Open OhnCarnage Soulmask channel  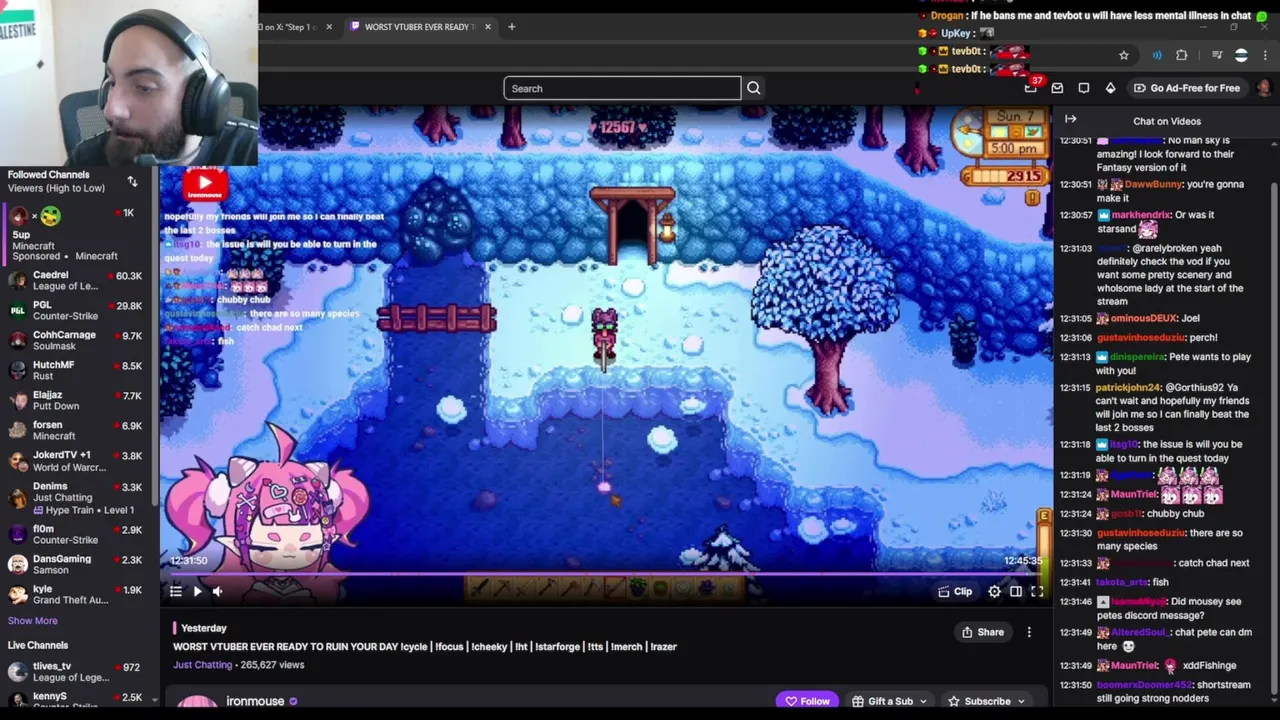click(77, 340)
